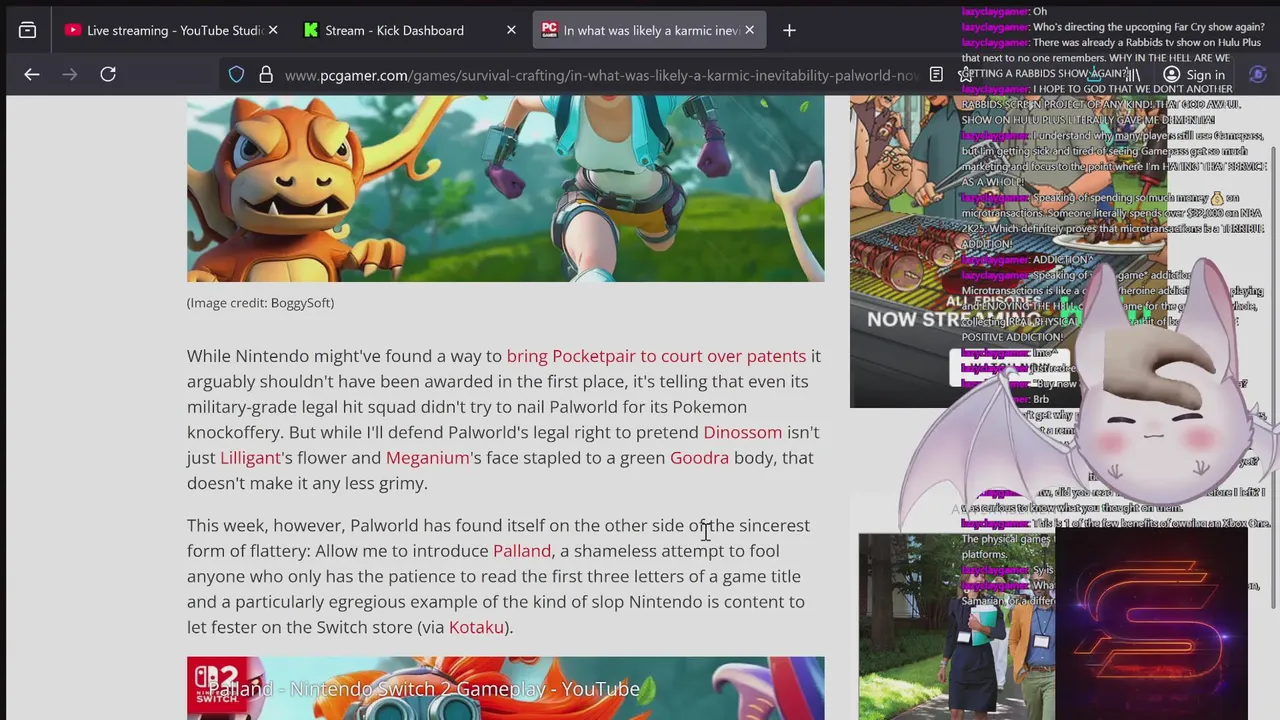Screen dimensions: 1280x720
Task: Open a new tab with plus icon
Action: [789, 30]
